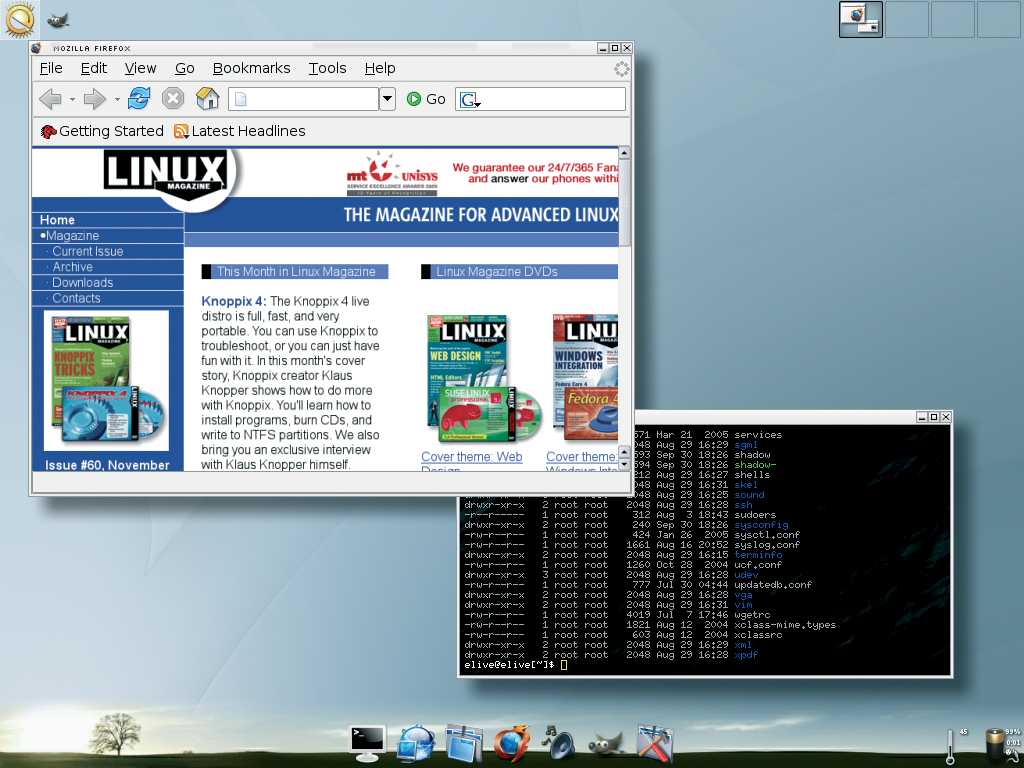Open the audio speaker app in dock
The width and height of the screenshot is (1024, 768).
point(558,743)
